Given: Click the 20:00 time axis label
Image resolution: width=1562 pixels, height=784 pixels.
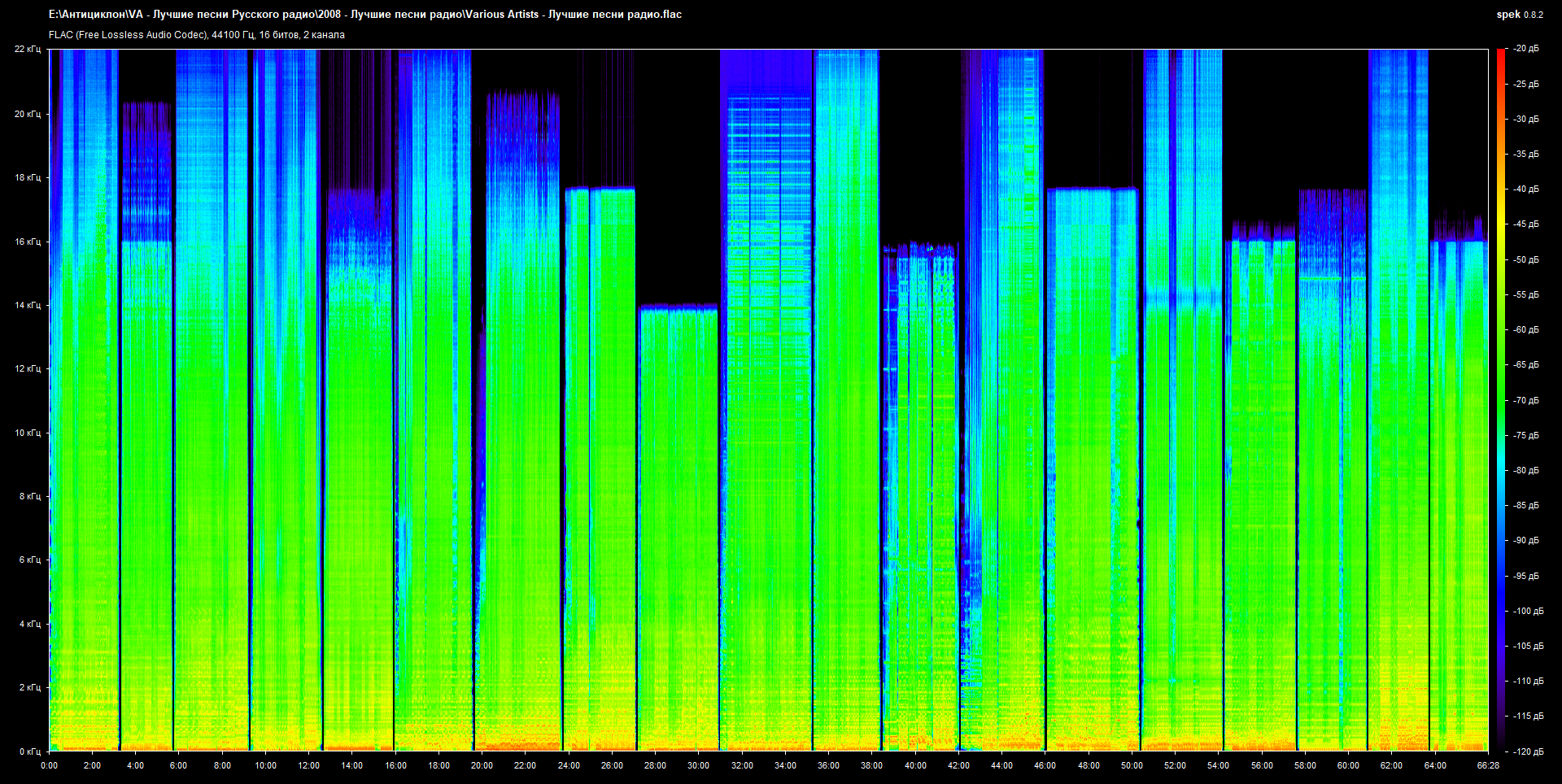Looking at the screenshot, I should coord(482,765).
